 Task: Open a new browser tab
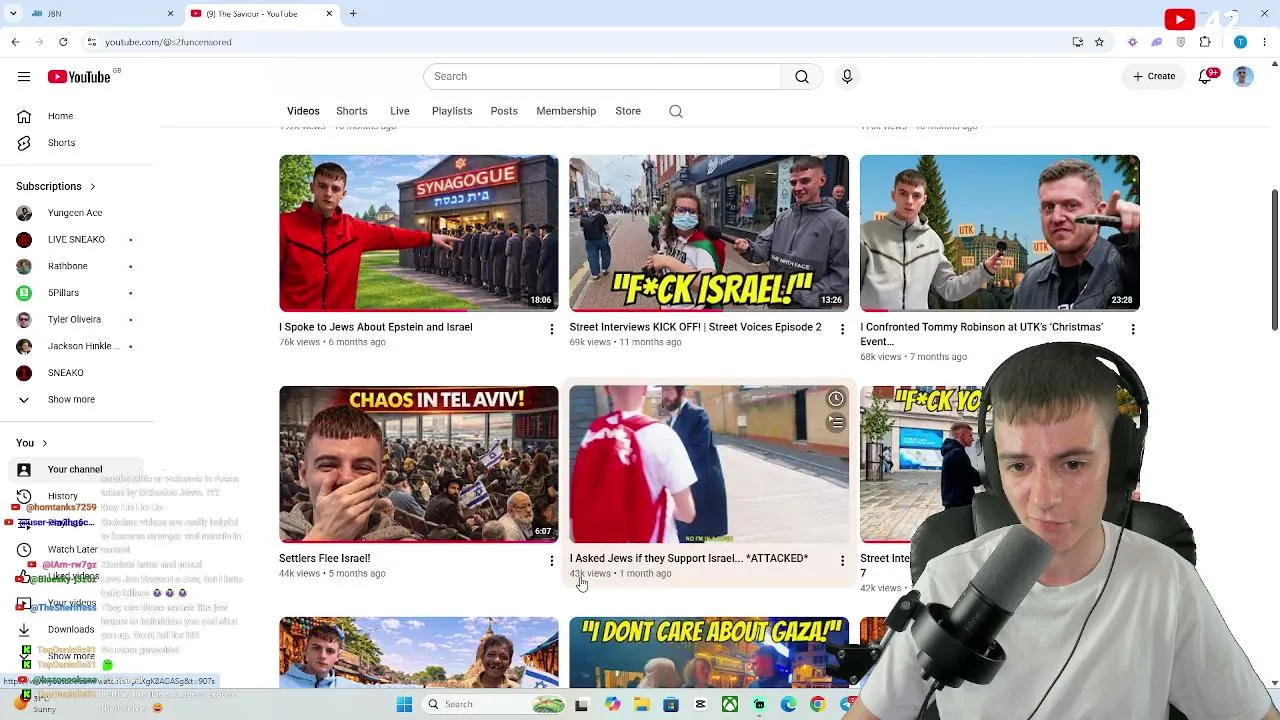[353, 14]
